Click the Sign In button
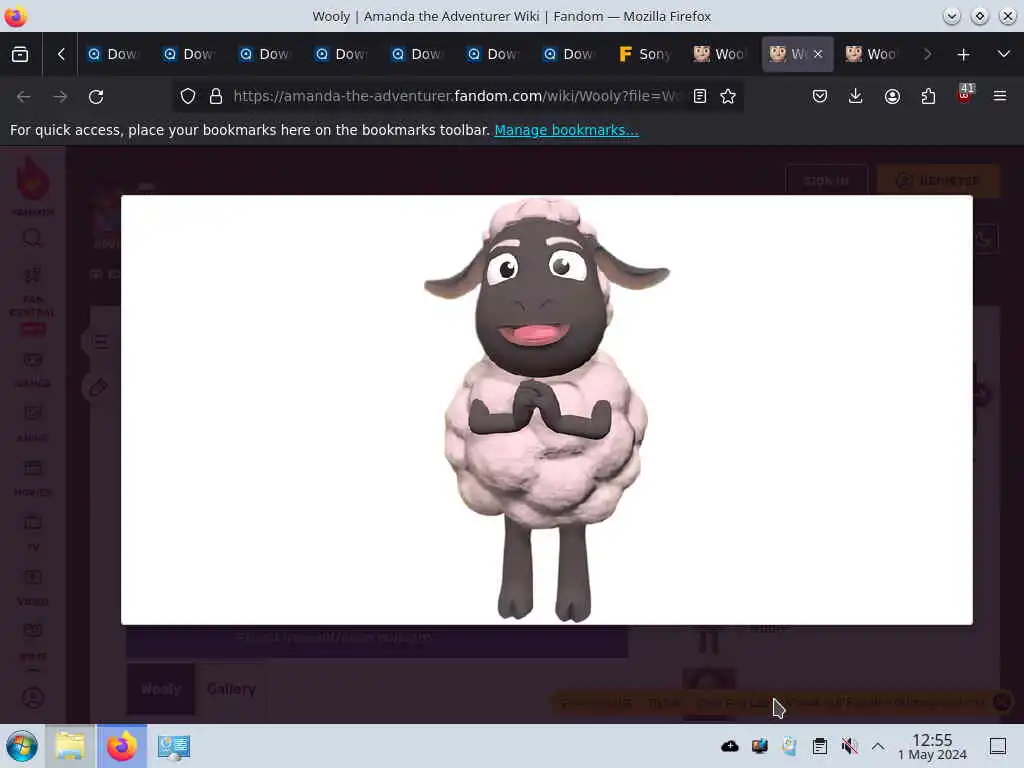 click(826, 181)
